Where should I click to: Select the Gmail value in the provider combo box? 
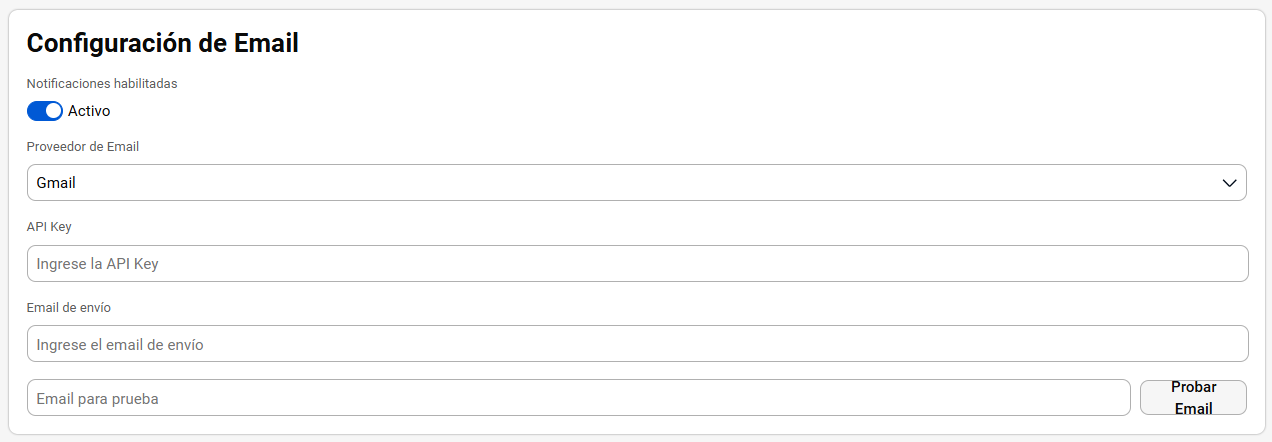point(56,183)
